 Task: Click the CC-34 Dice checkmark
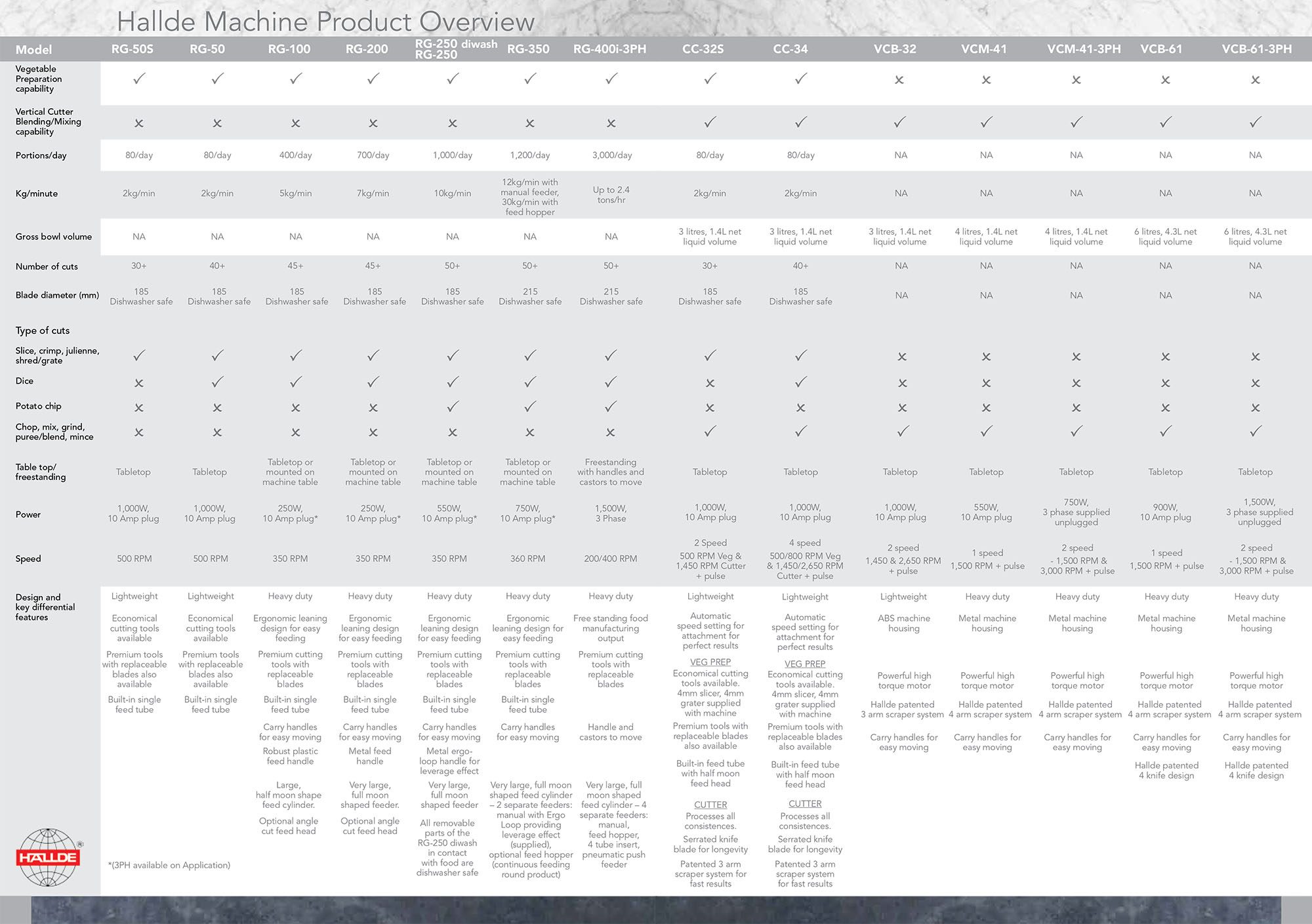click(x=801, y=382)
